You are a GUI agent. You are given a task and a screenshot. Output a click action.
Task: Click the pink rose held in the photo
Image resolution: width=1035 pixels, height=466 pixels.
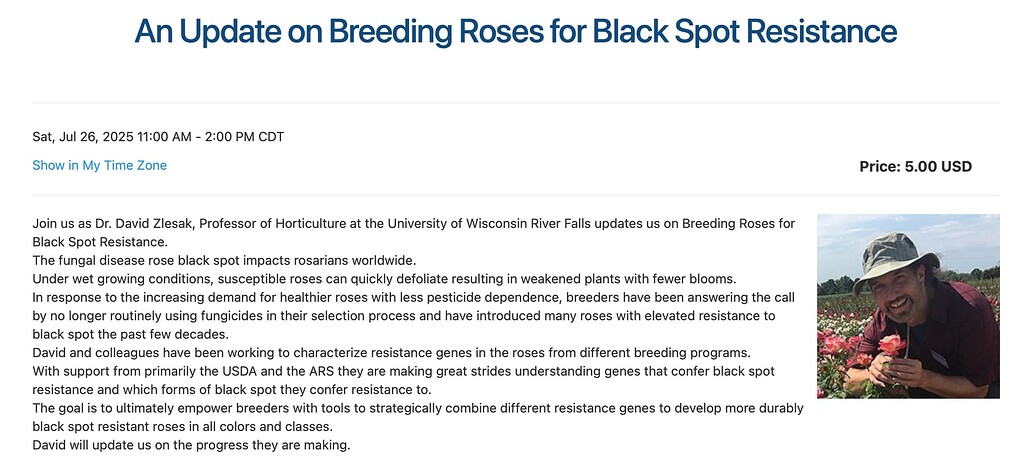892,344
